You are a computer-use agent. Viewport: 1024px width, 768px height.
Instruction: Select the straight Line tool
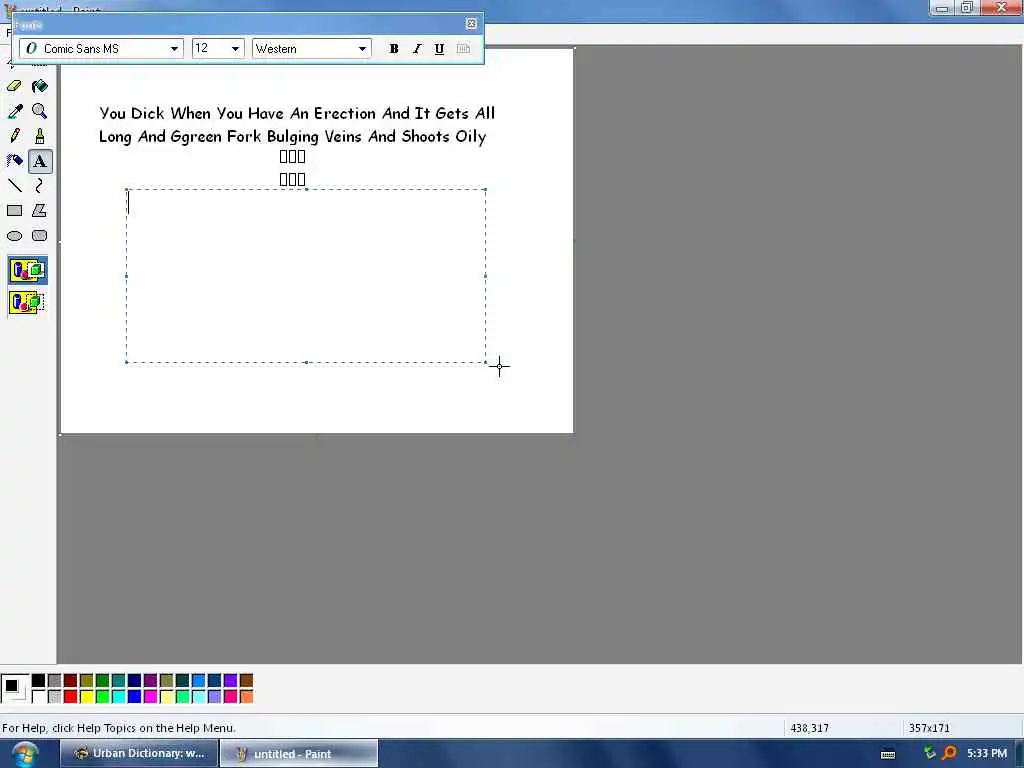pos(14,185)
